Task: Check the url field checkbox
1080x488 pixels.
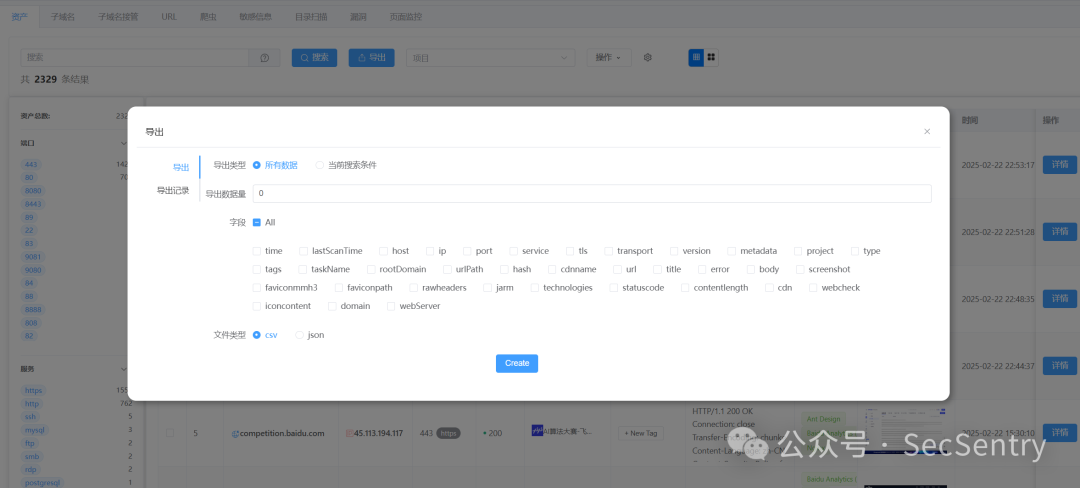Action: (618, 269)
